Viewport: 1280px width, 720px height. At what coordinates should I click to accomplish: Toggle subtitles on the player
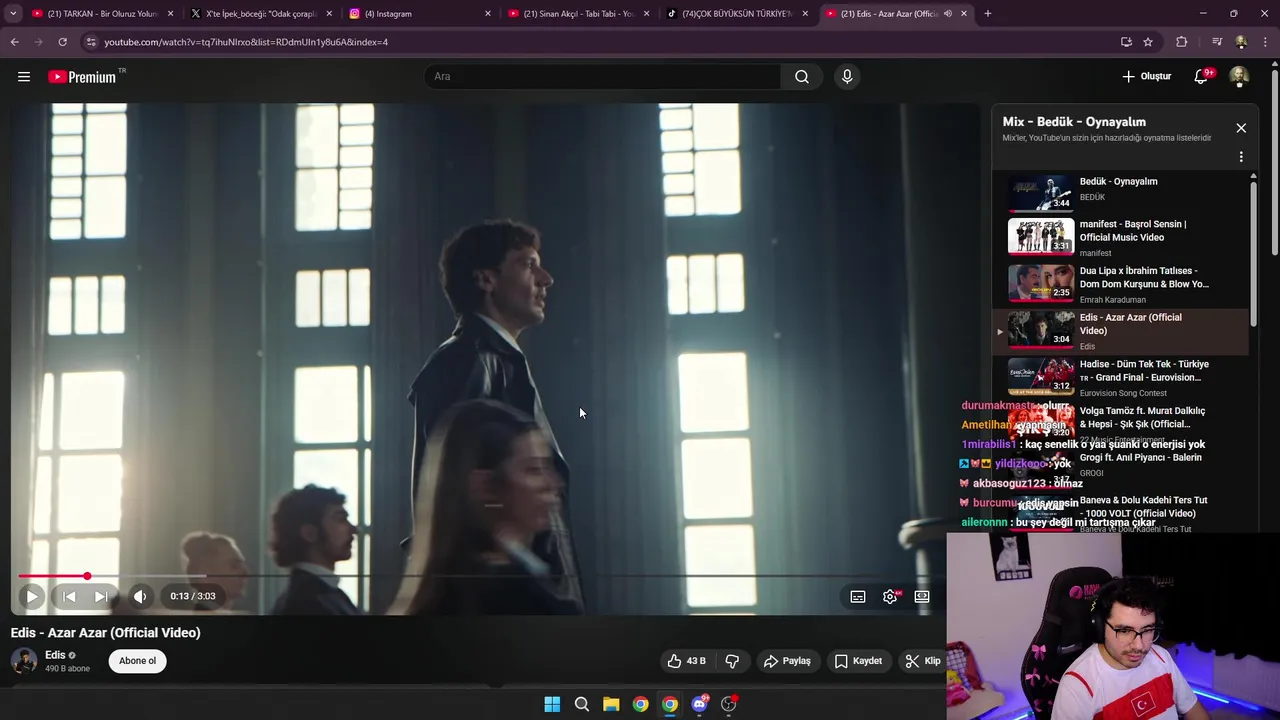click(858, 596)
